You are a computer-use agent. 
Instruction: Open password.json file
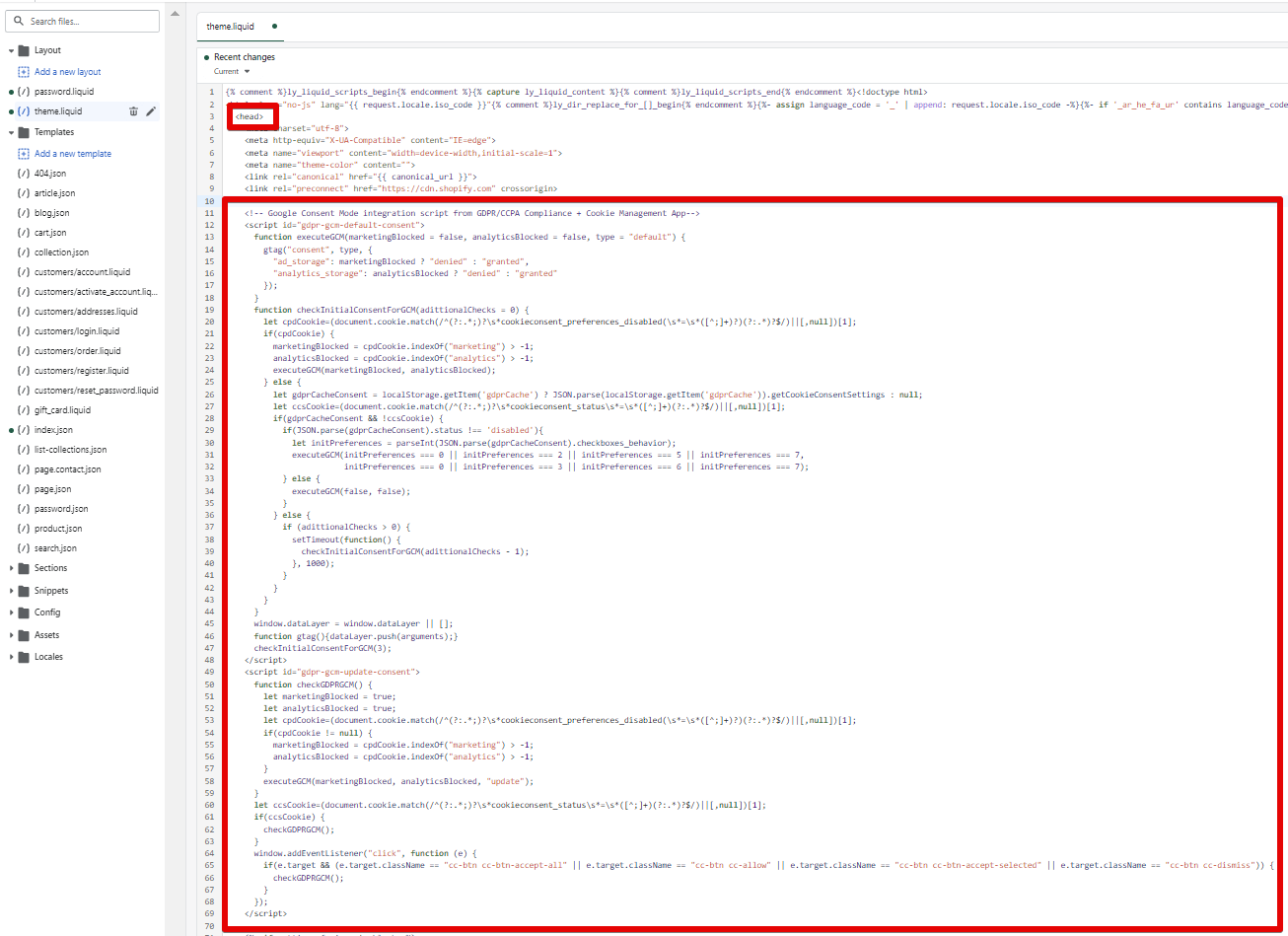pyautogui.click(x=61, y=509)
